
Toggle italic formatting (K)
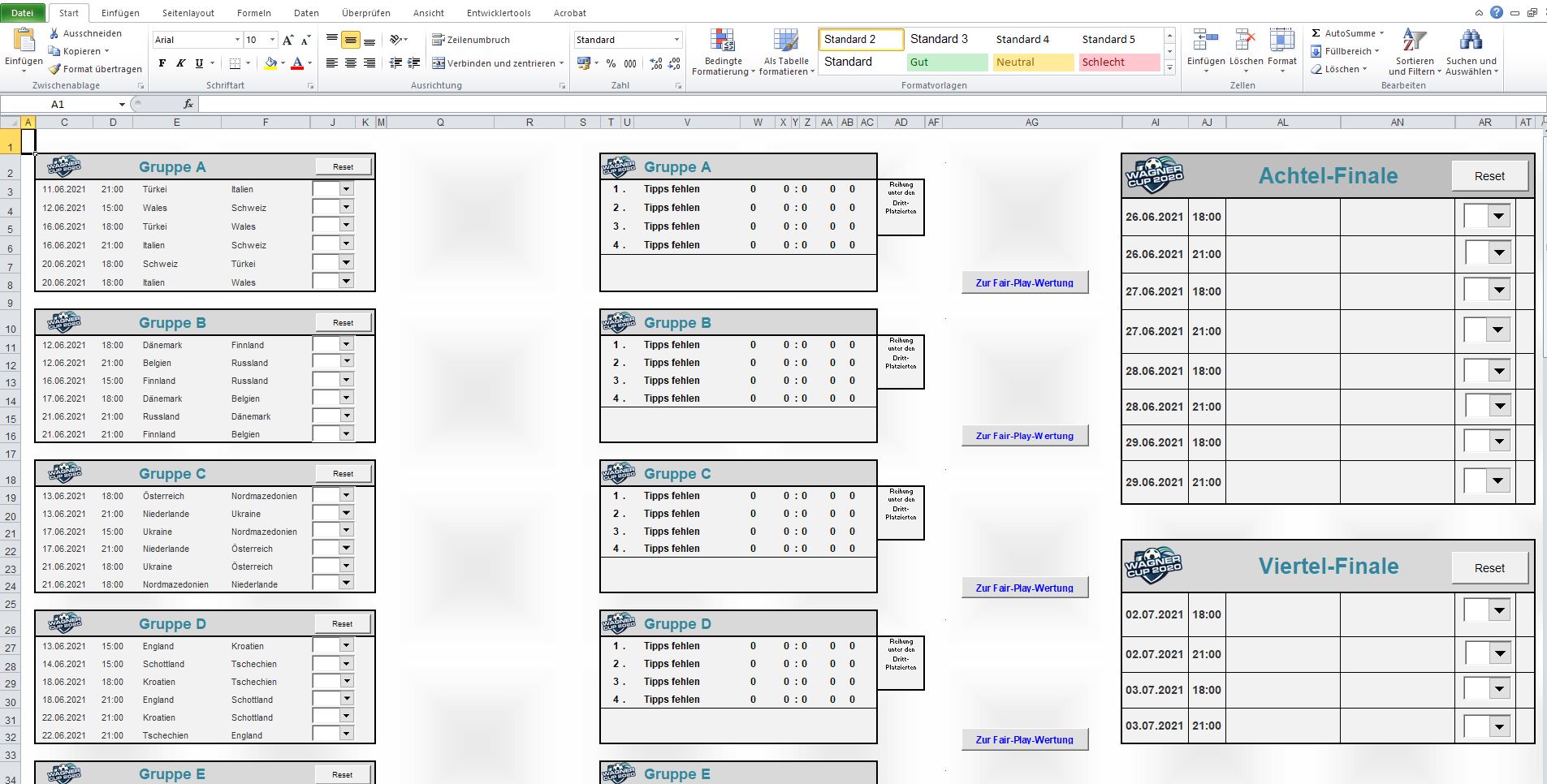point(180,63)
